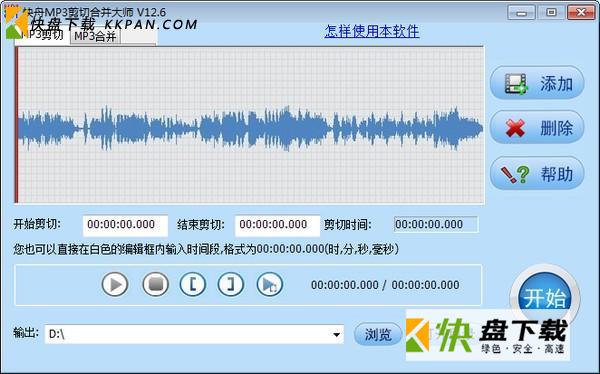Select the playback position time readout
Image resolution: width=600 pixels, height=374 pixels.
(x=385, y=285)
